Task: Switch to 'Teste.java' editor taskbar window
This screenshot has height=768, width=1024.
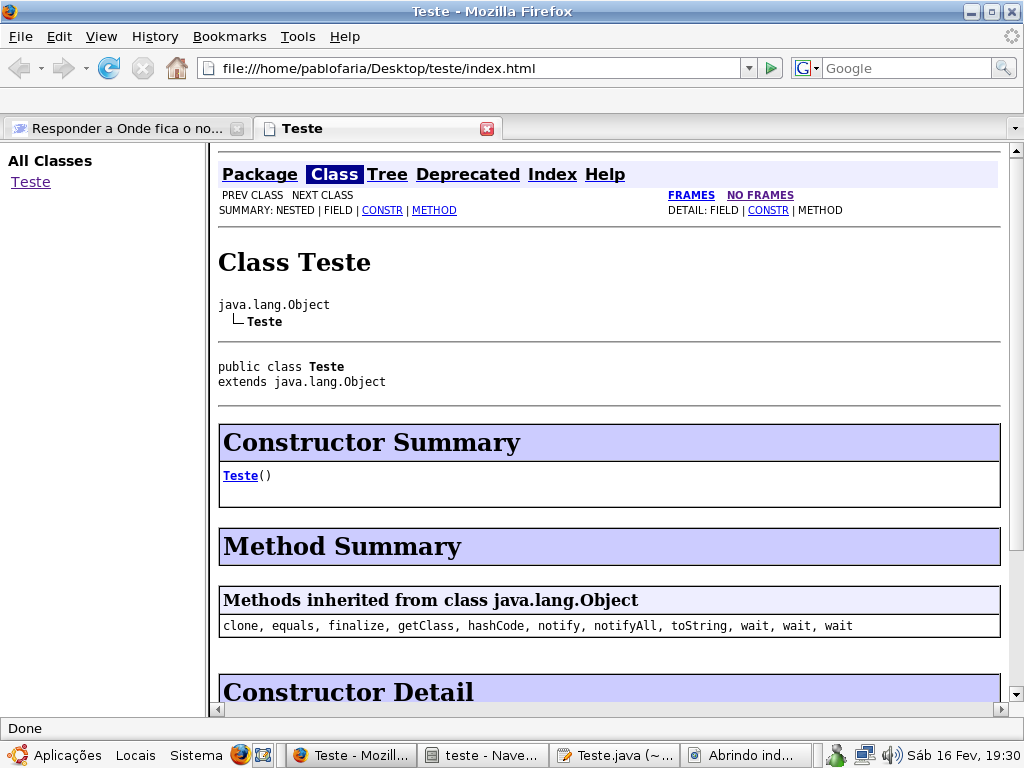Action: 615,756
